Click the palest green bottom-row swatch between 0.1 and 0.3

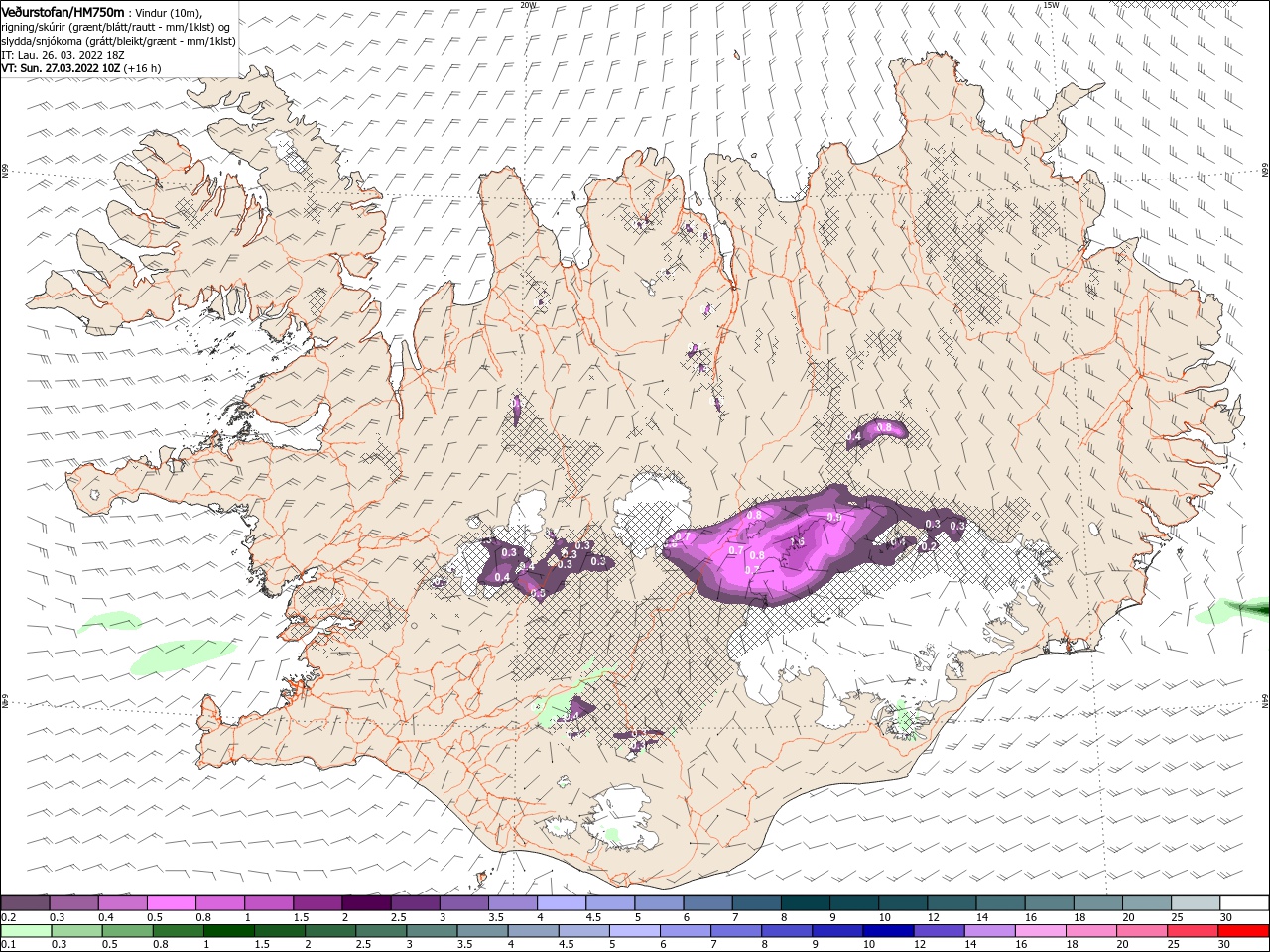pyautogui.click(x=25, y=931)
